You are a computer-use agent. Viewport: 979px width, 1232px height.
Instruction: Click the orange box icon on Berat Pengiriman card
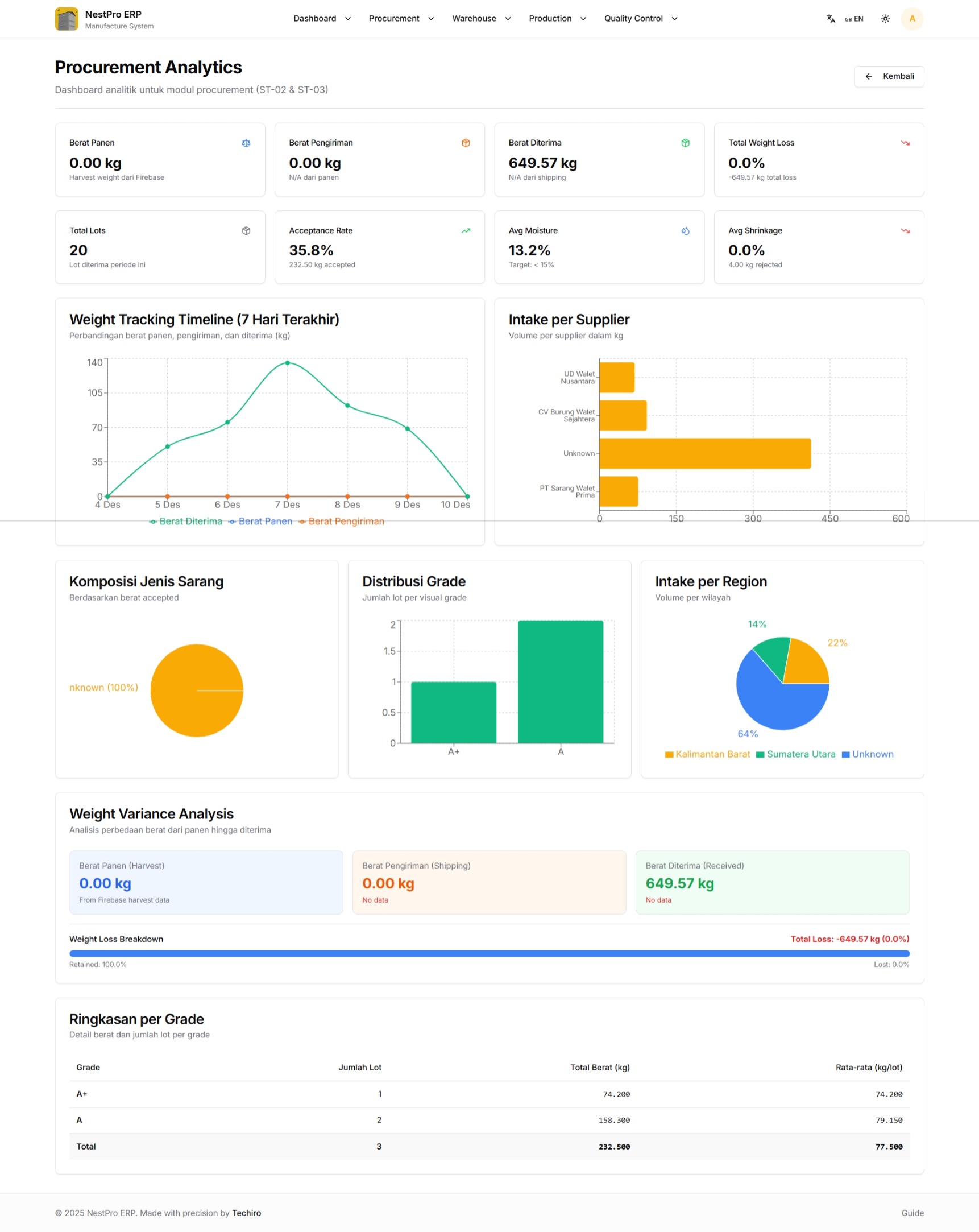pos(466,143)
